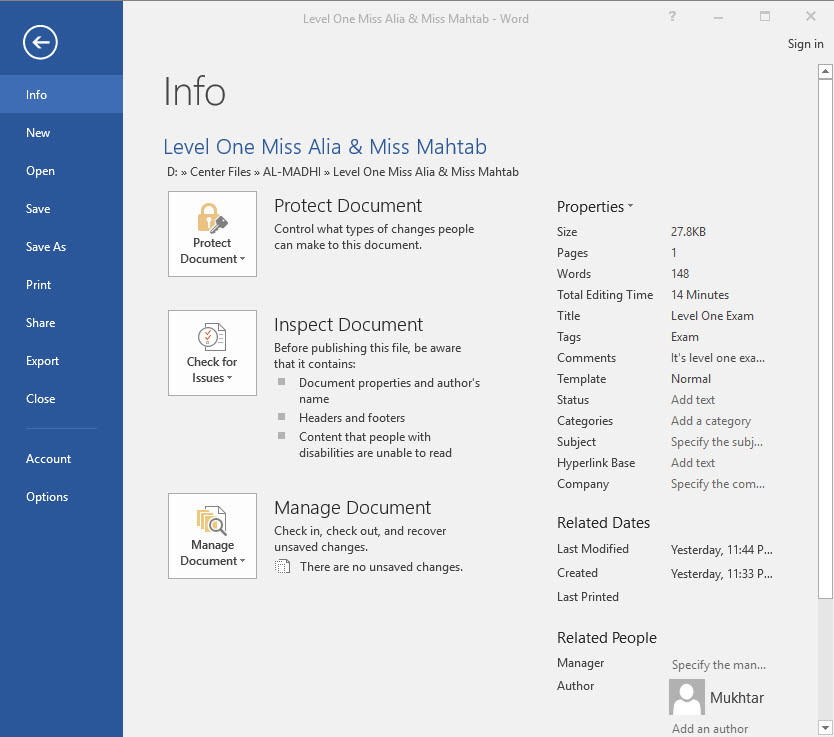This screenshot has width=834, height=737.
Task: Click the scrollbar down arrow
Action: (x=825, y=727)
